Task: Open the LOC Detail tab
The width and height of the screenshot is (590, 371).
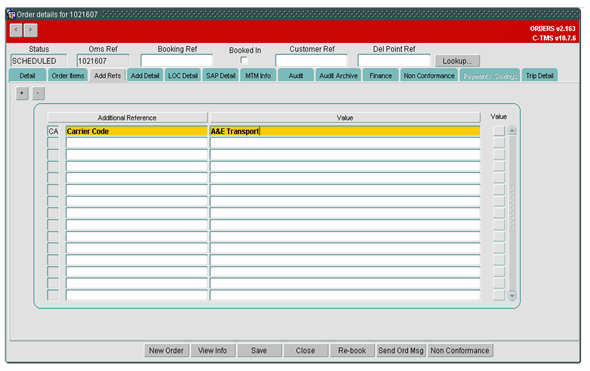Action: pos(182,76)
